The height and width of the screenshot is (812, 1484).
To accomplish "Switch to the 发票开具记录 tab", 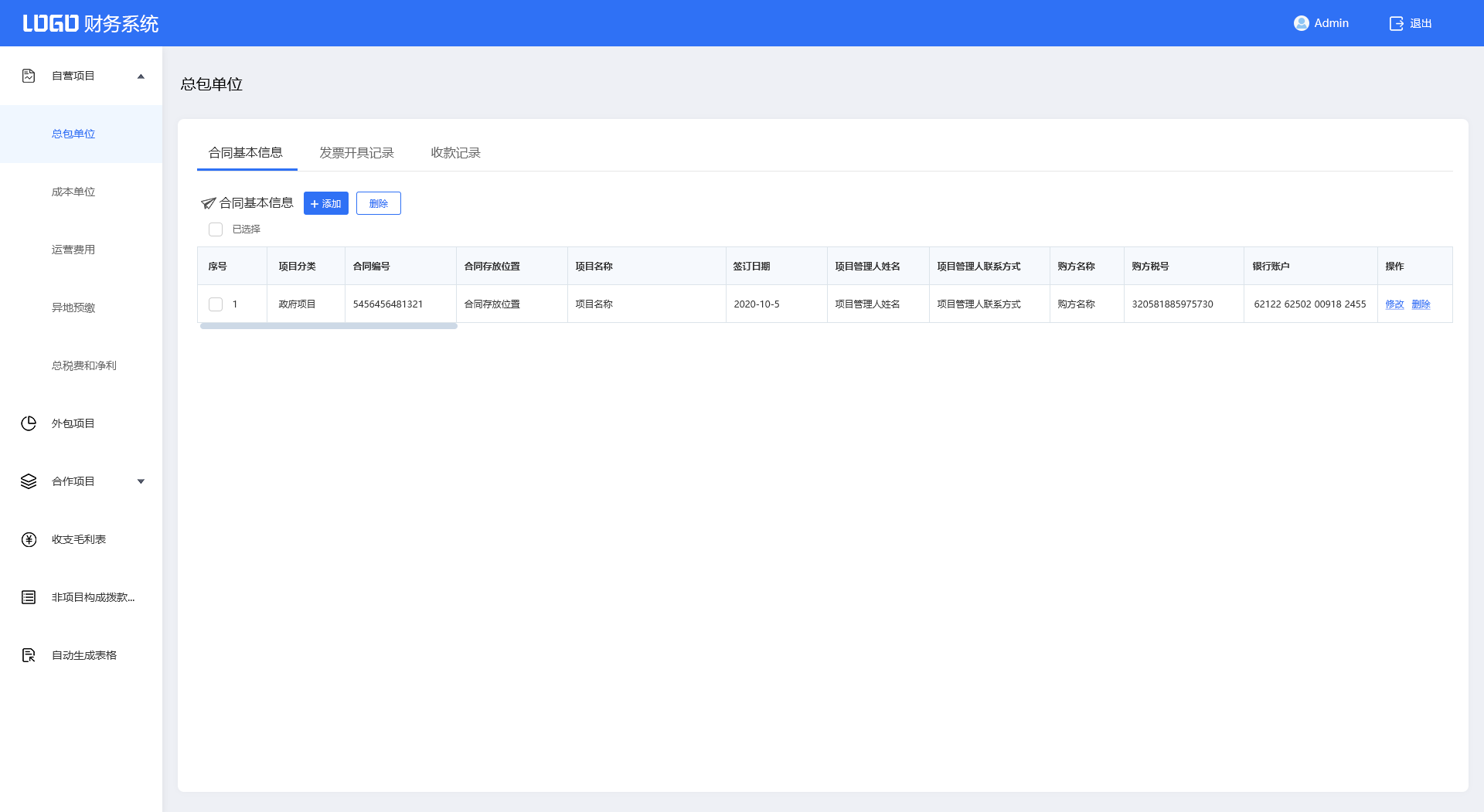I will pyautogui.click(x=356, y=153).
